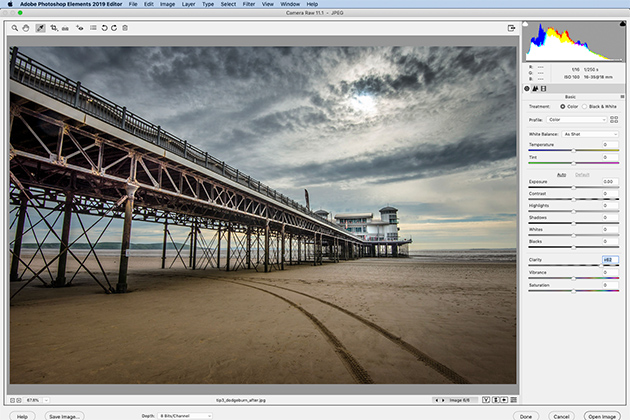Viewport: 630px width, 420px height.
Task: Open the Window menu
Action: (290, 4)
